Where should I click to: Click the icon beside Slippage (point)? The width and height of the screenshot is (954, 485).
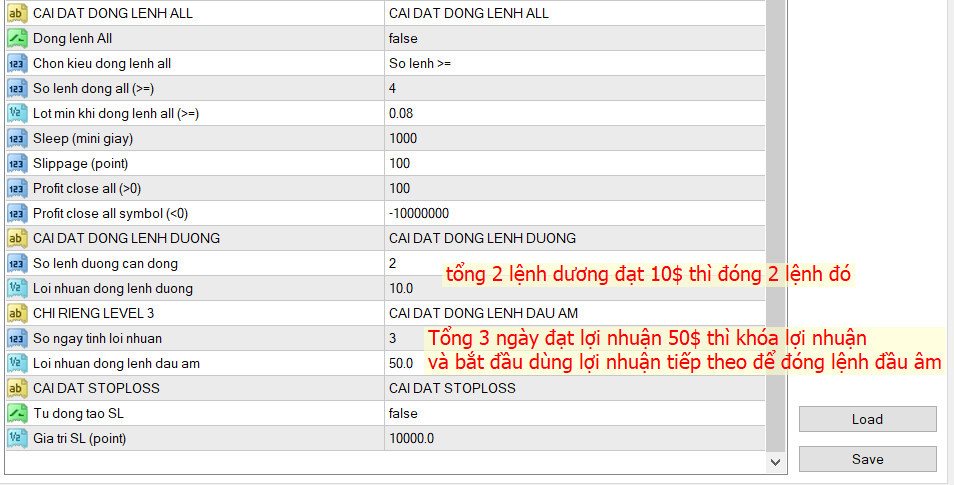(x=17, y=163)
